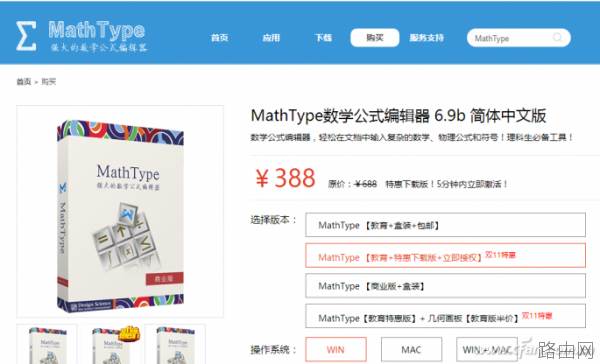Select the 购买 navigation tab
Viewport: 600px width, 364px height.
tap(375, 38)
